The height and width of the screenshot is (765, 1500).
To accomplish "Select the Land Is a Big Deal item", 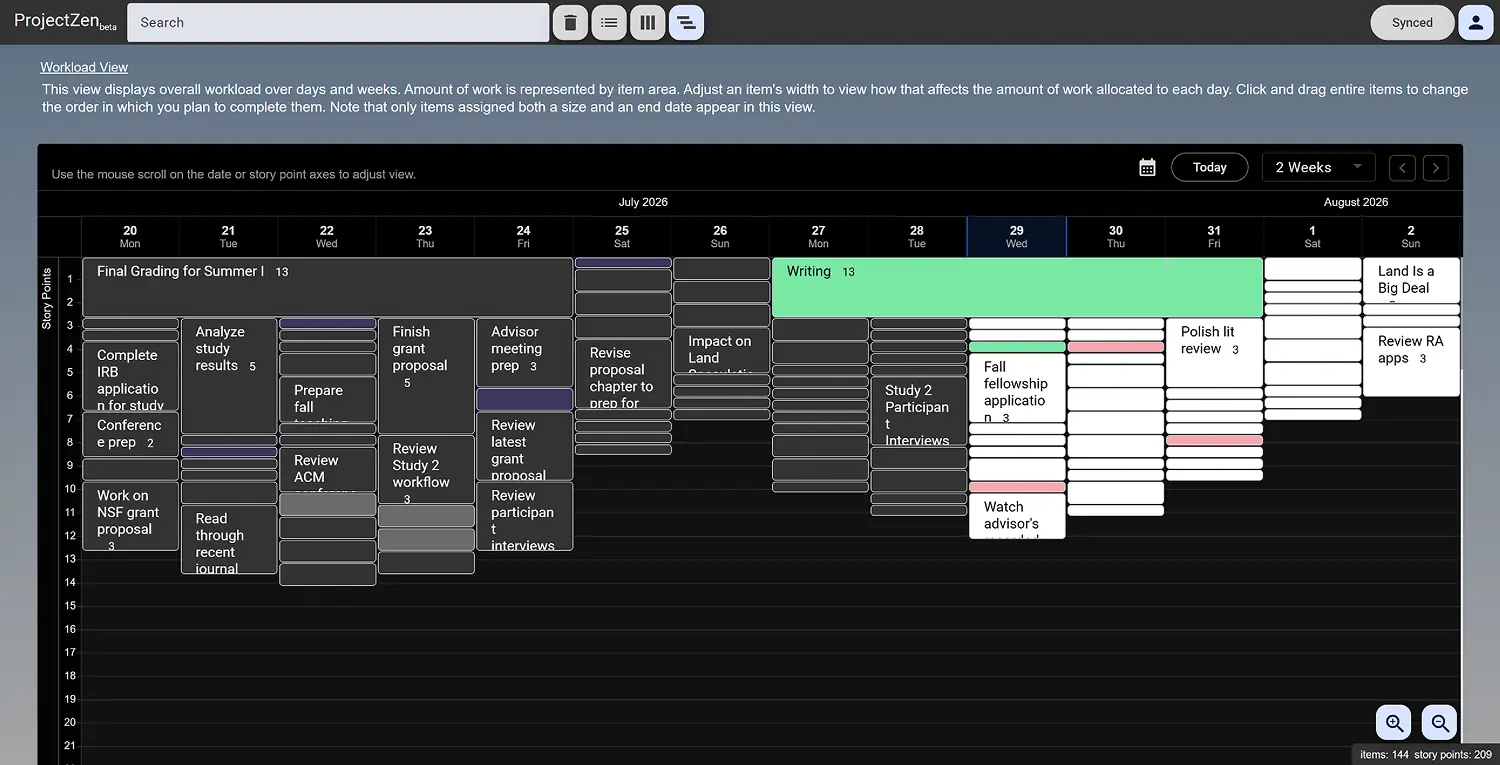I will [1411, 281].
